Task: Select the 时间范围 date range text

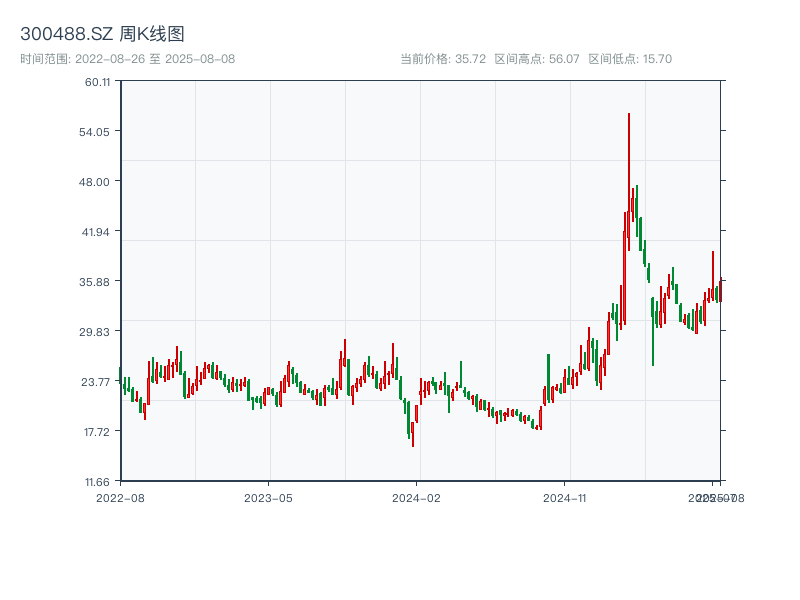Action: coord(127,59)
